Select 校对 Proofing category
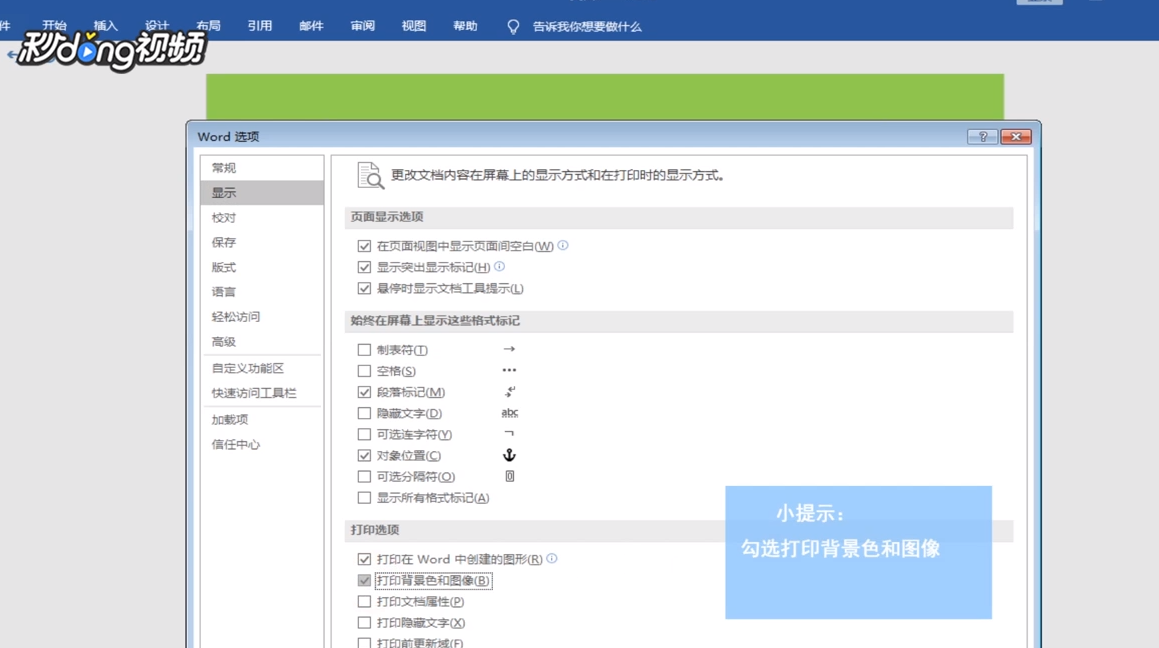The height and width of the screenshot is (648, 1159). (262, 218)
